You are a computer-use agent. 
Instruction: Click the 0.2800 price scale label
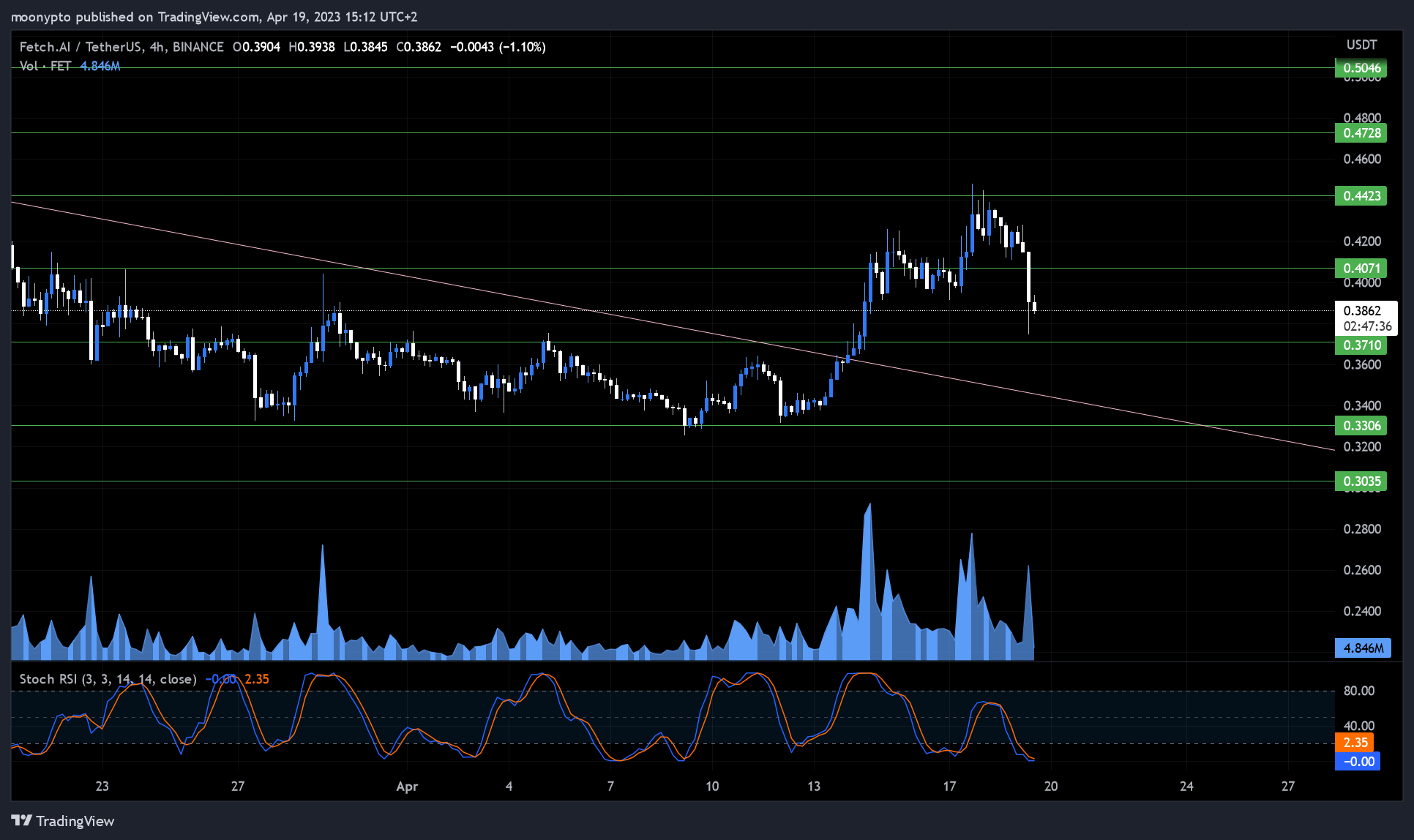click(1362, 529)
